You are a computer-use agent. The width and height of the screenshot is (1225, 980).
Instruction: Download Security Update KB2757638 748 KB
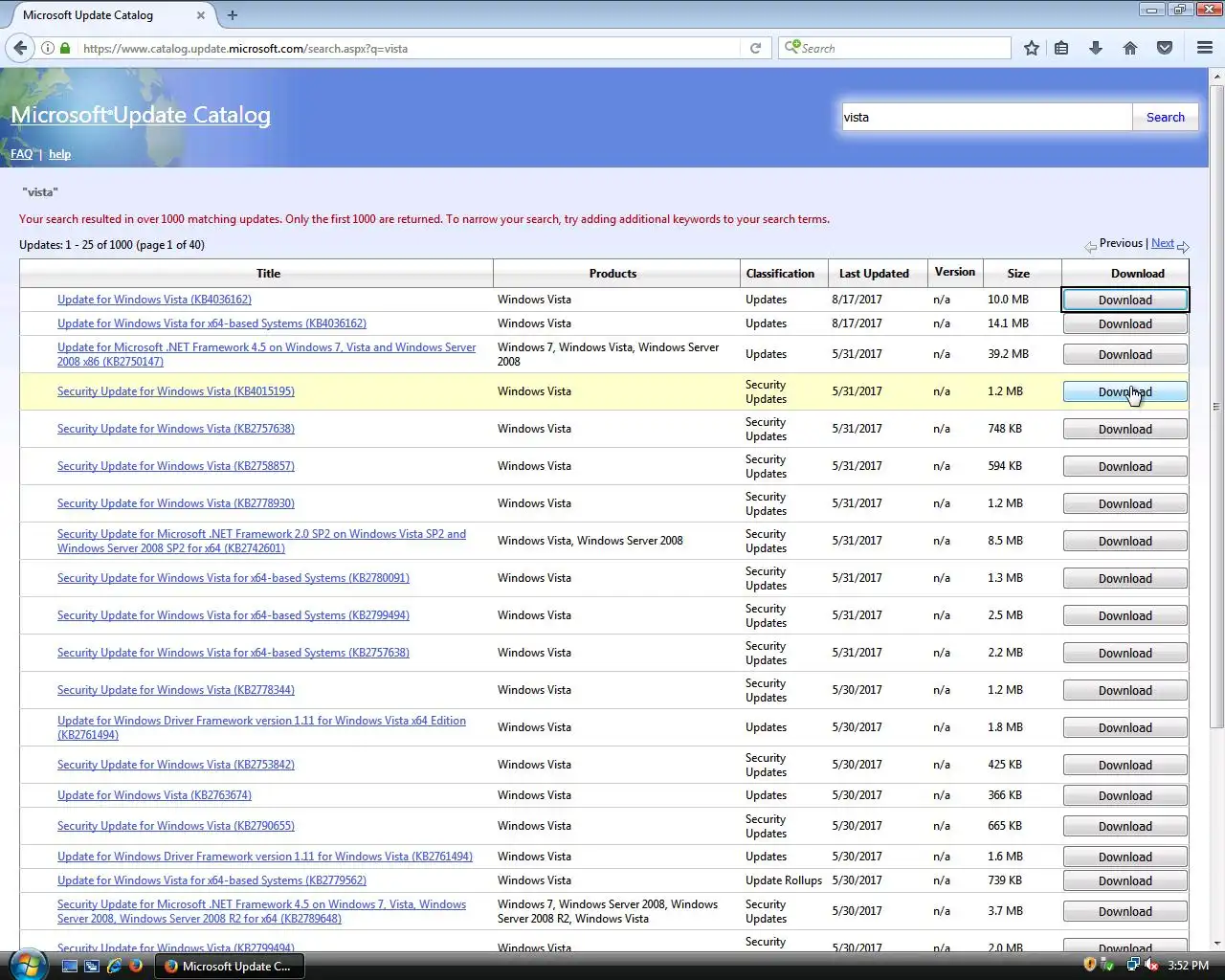1125,429
